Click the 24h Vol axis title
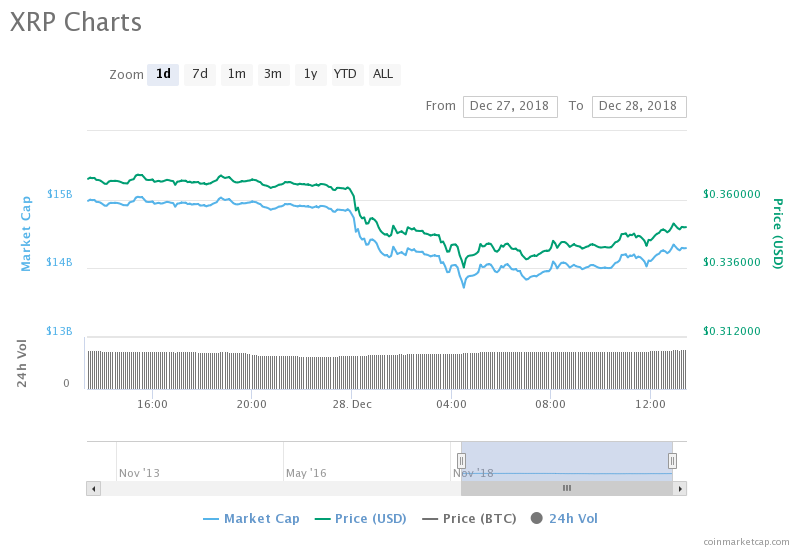800x550 pixels. (x=21, y=363)
